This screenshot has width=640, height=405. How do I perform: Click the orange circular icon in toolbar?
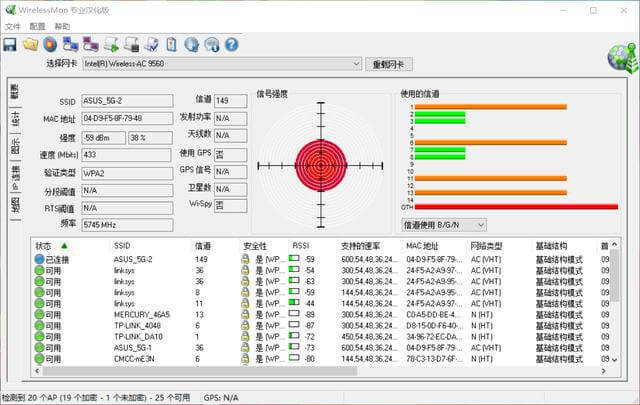pyautogui.click(x=50, y=44)
